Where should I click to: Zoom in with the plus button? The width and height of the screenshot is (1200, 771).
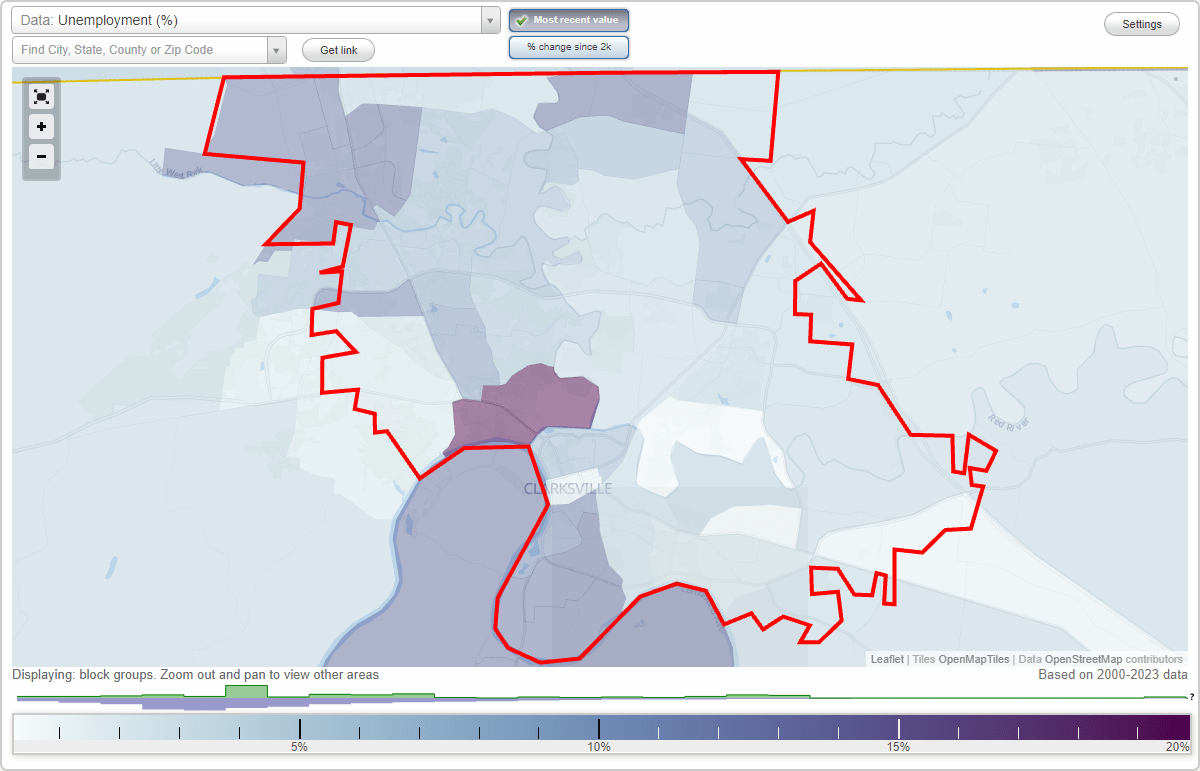point(41,127)
